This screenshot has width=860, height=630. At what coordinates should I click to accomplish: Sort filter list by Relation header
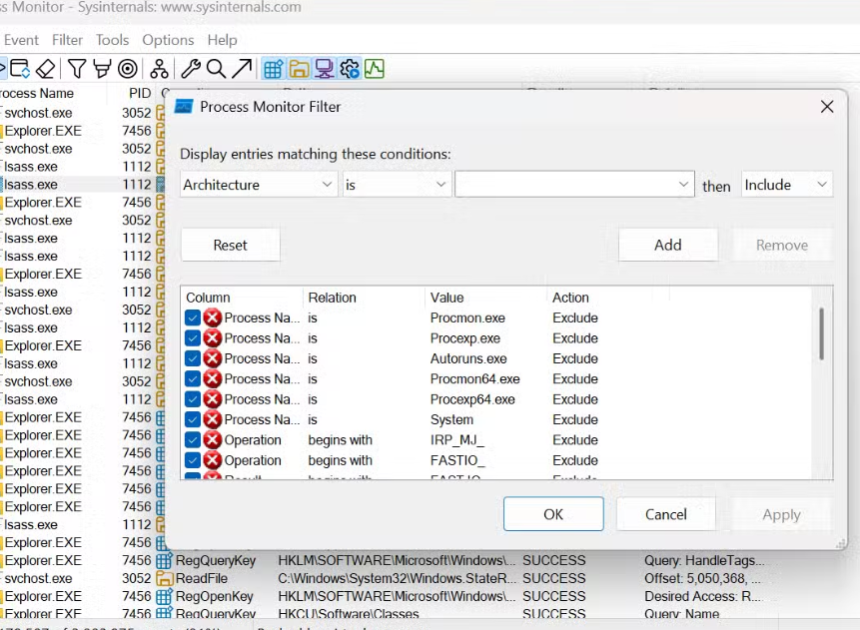(363, 298)
